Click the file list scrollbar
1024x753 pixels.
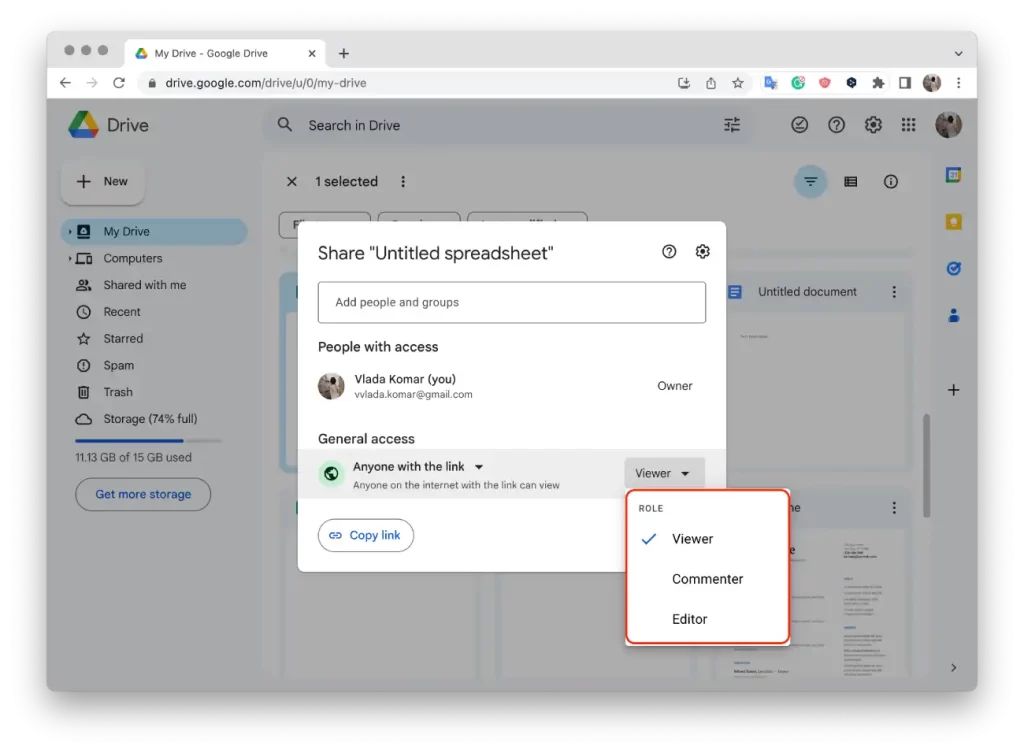926,464
